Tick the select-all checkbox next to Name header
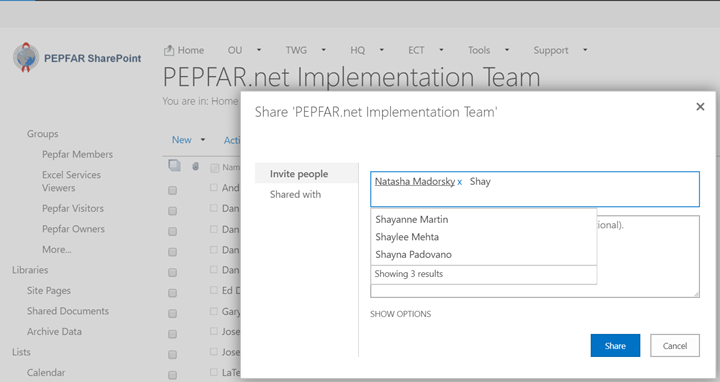The image size is (720, 382). [214, 168]
